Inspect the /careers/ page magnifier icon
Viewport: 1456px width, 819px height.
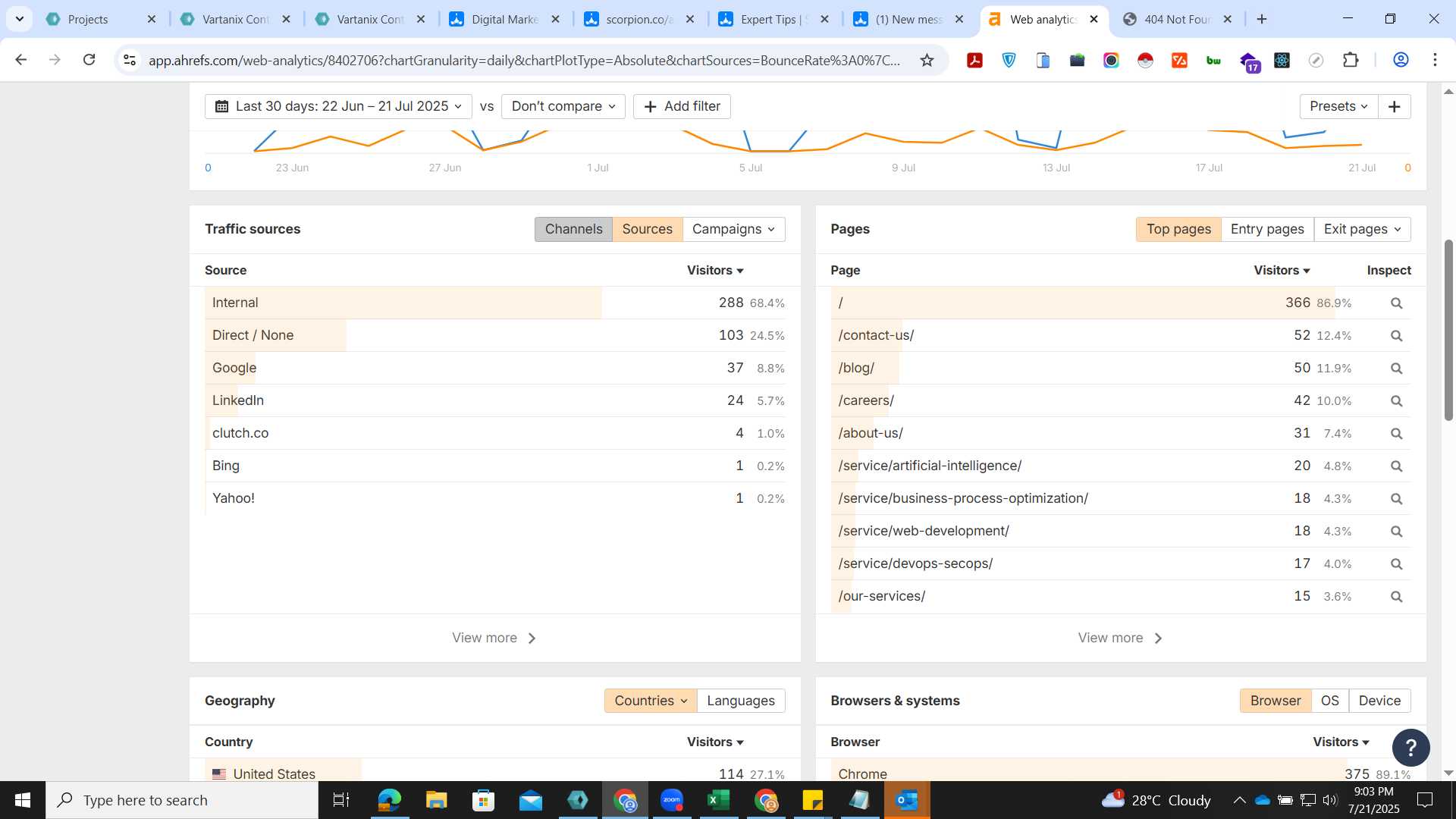click(x=1396, y=401)
